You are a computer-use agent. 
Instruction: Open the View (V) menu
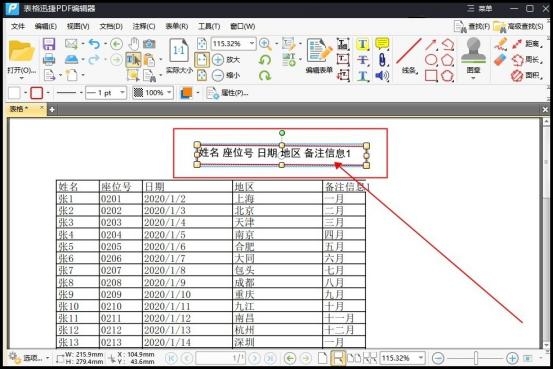[78, 26]
